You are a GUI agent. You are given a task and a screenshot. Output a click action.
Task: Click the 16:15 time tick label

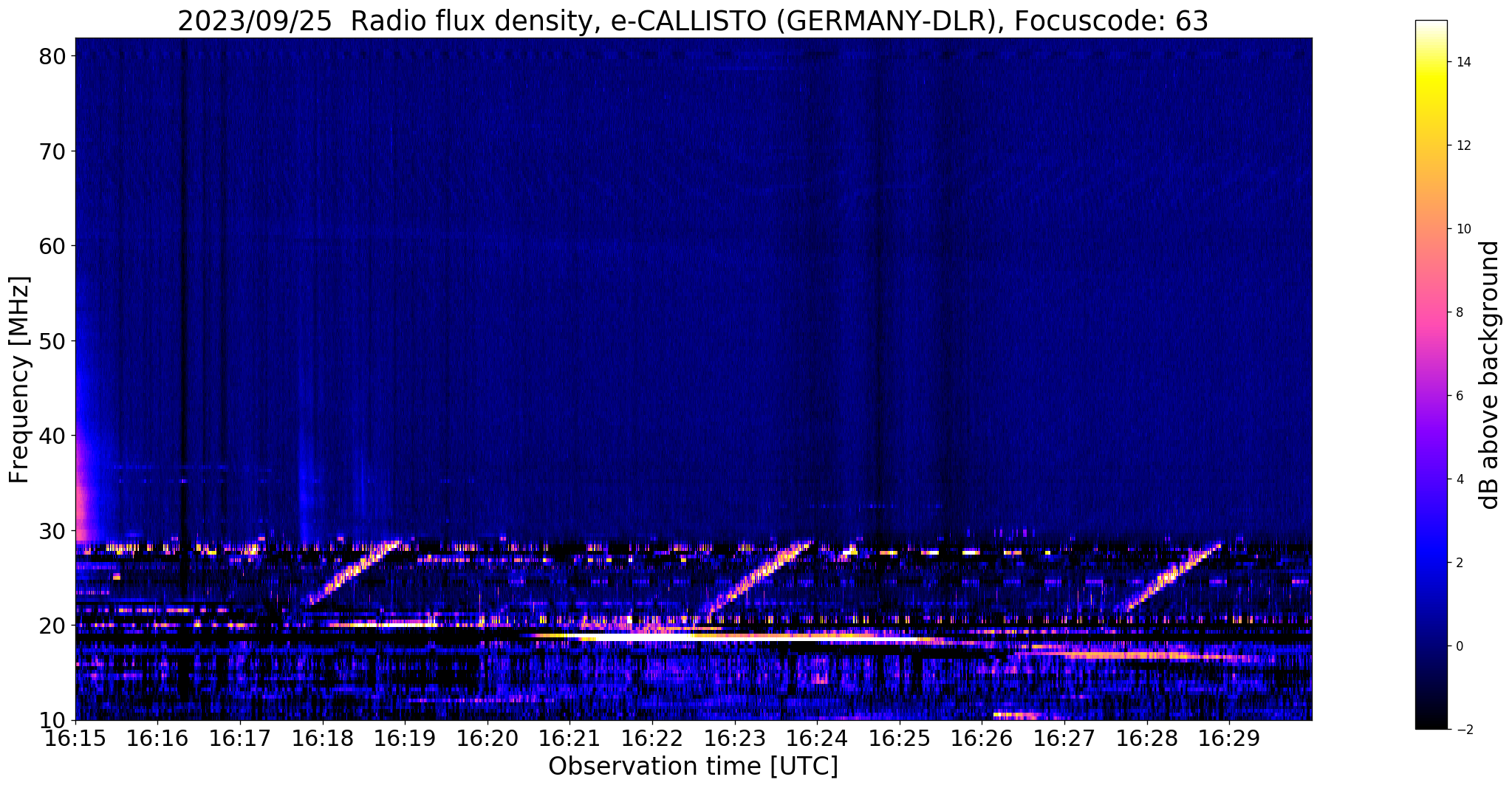pos(75,739)
